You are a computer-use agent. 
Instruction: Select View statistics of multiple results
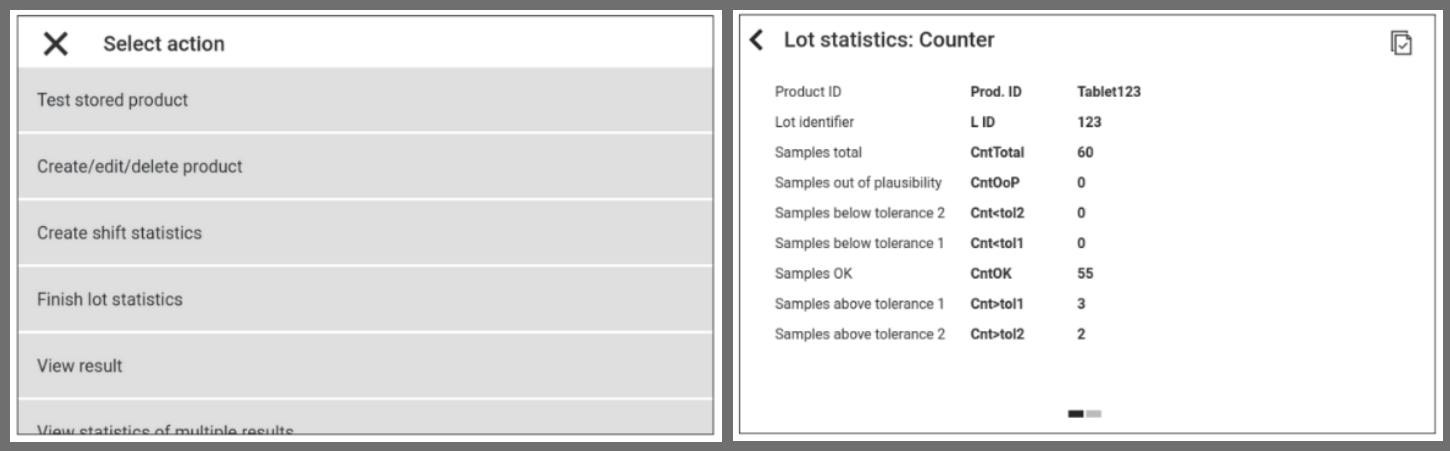[365, 426]
